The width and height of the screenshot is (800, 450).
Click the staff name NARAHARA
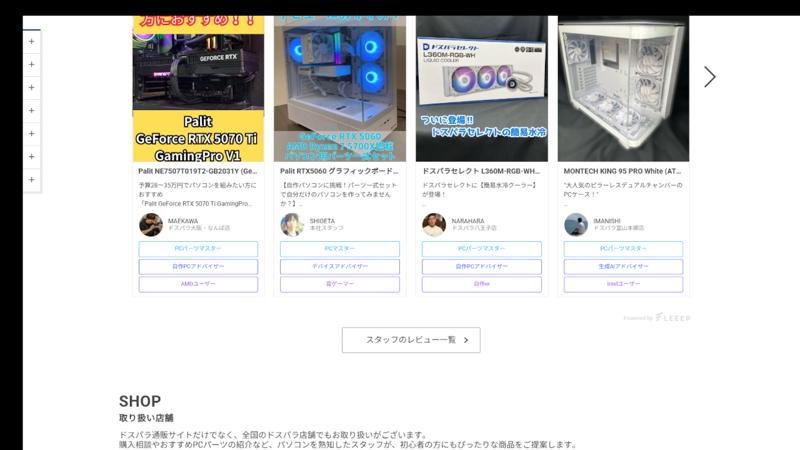(x=468, y=221)
